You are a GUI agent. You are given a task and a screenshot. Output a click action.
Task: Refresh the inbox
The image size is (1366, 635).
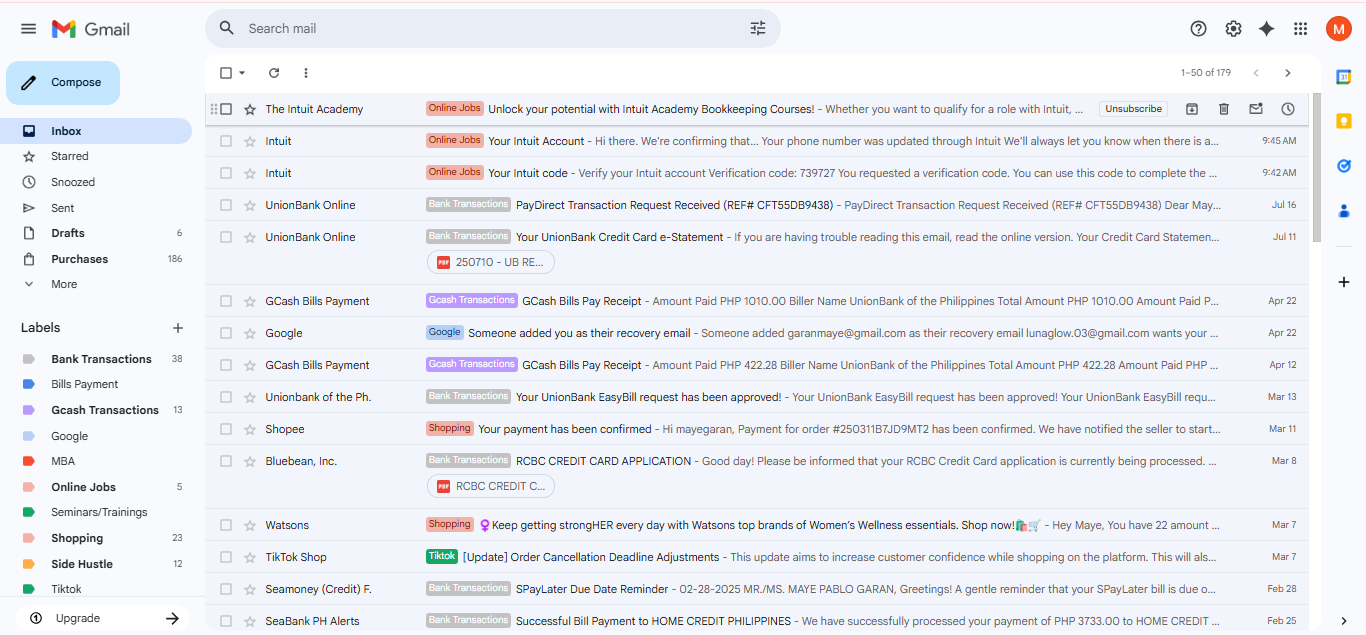[274, 73]
